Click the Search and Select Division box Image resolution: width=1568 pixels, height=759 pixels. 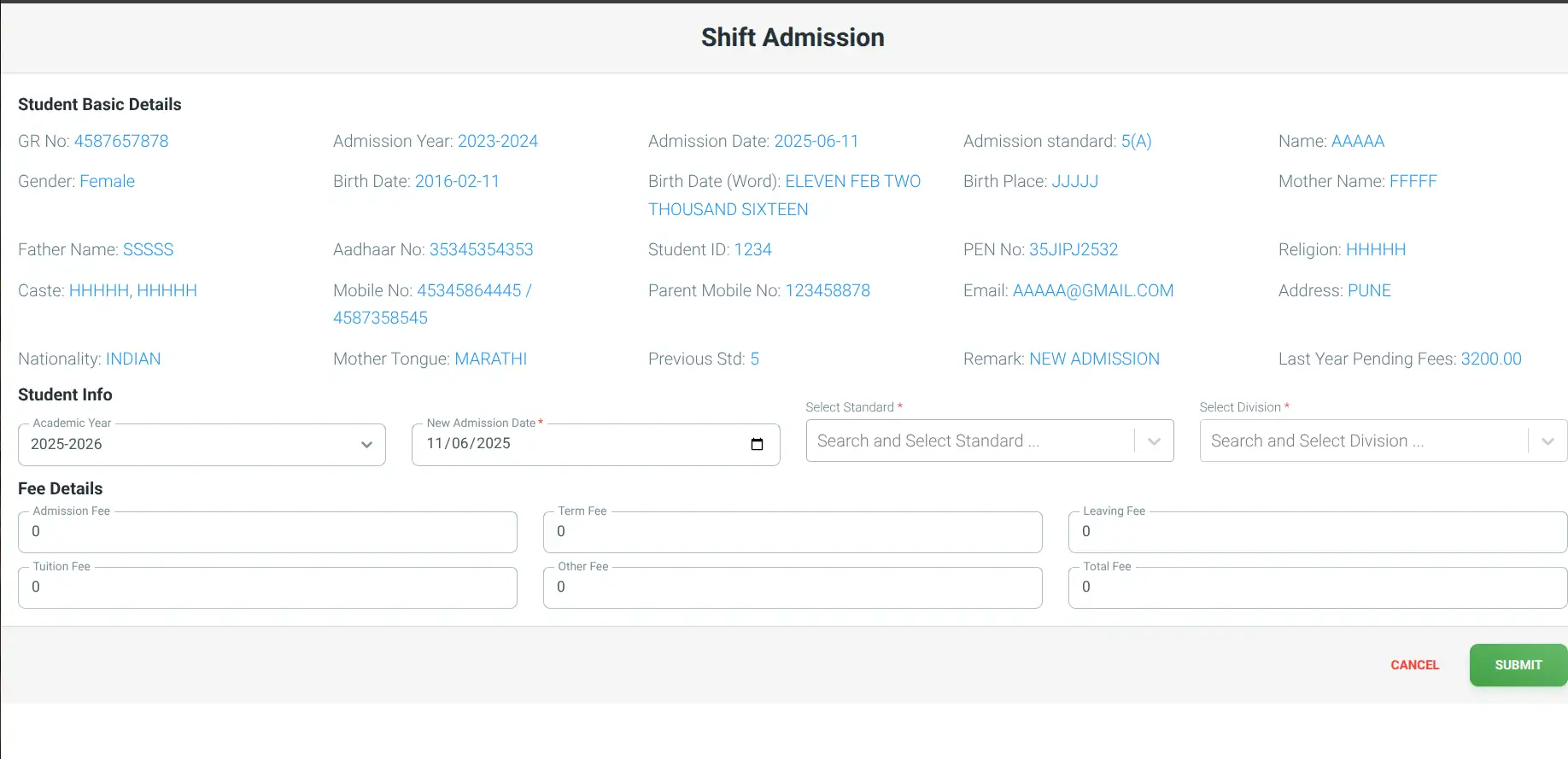pyautogui.click(x=1358, y=441)
